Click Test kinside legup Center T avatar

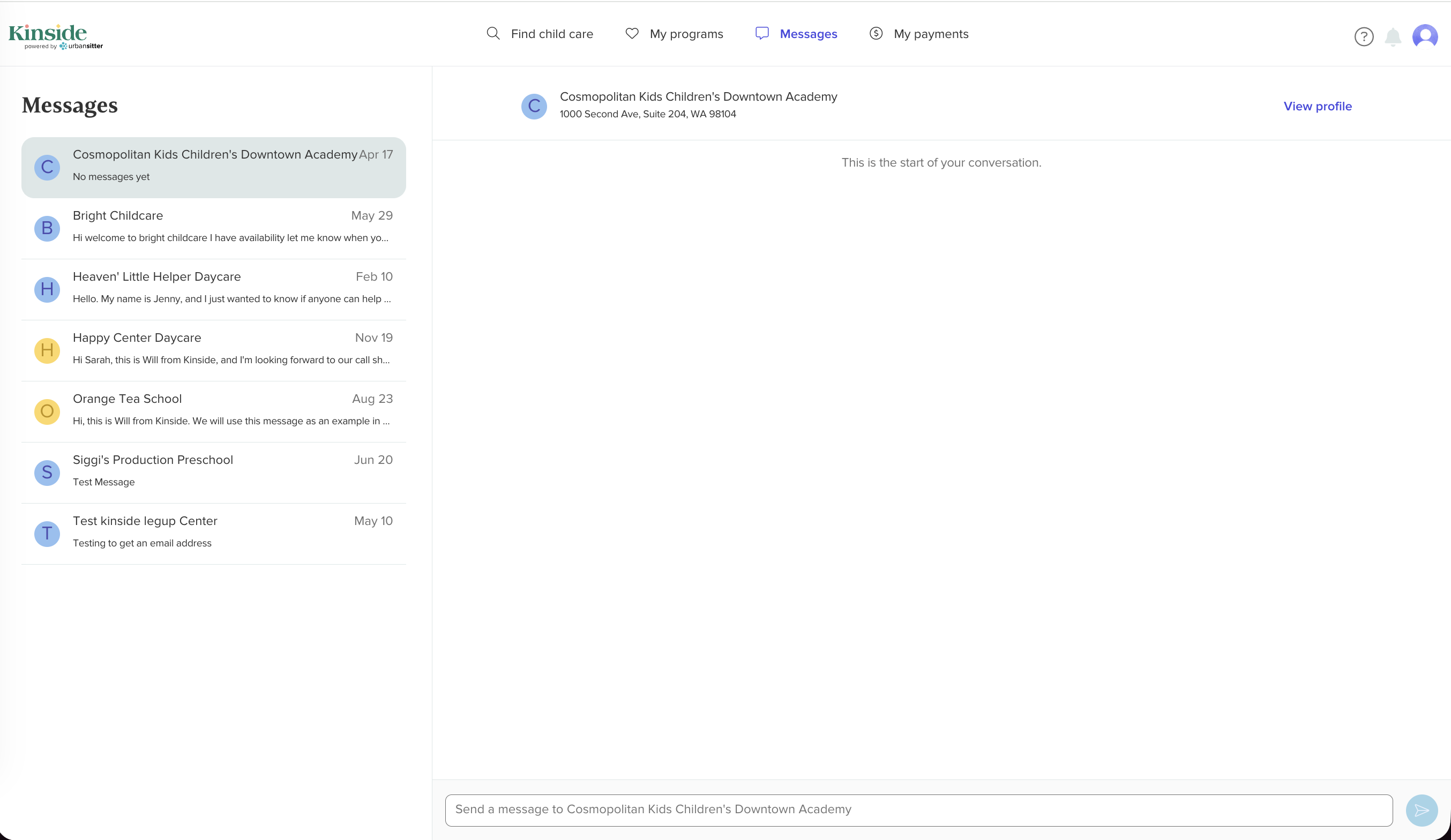tap(47, 534)
